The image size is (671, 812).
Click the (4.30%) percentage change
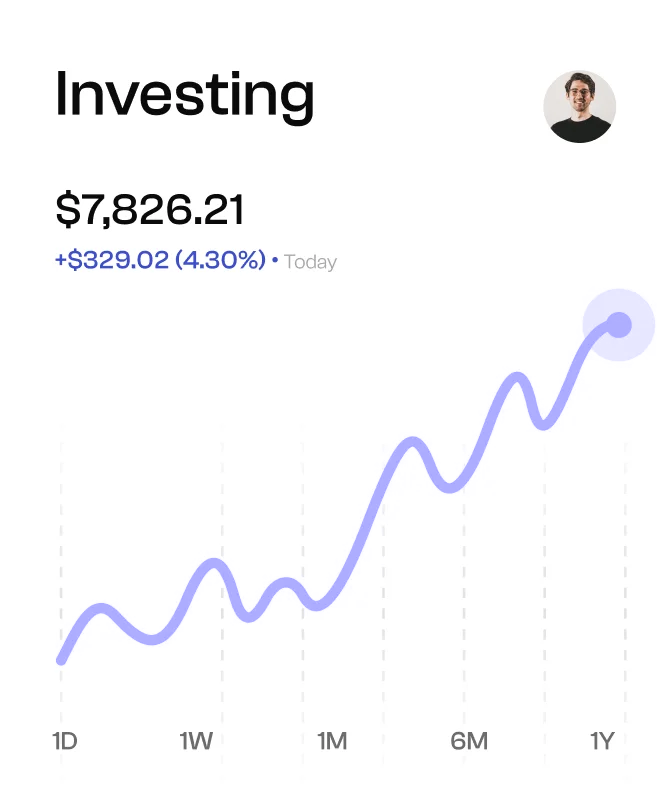[x=220, y=261]
